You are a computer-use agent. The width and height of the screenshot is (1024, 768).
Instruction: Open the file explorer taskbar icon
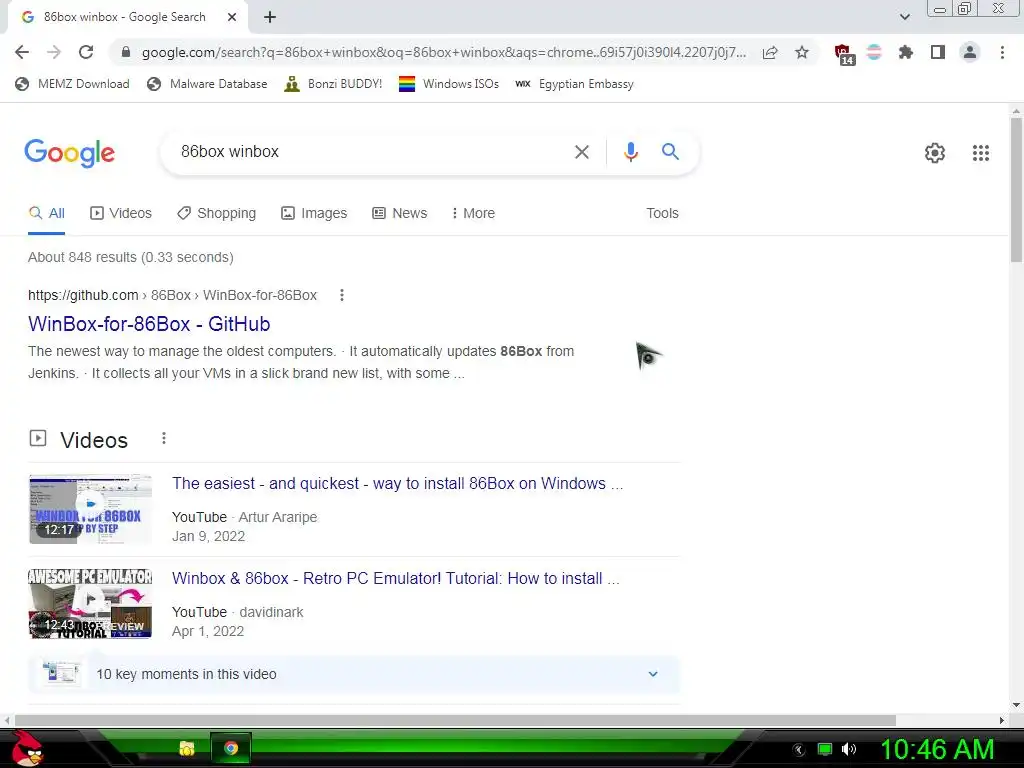[x=187, y=748]
